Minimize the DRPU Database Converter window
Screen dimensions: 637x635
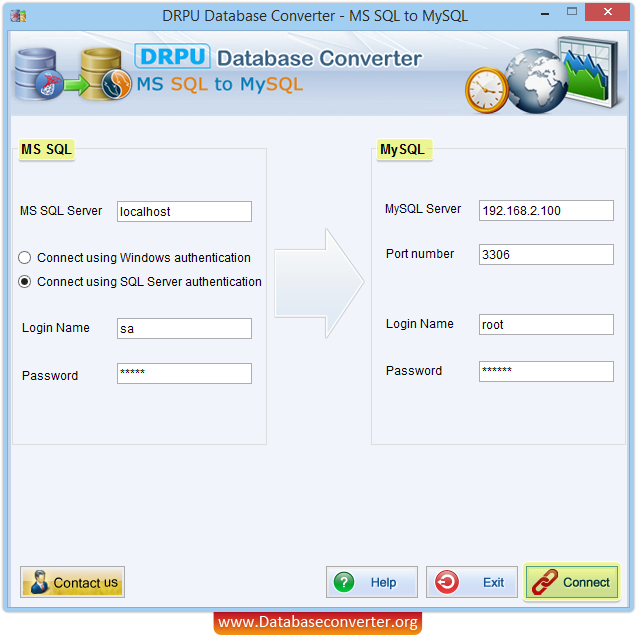(545, 13)
